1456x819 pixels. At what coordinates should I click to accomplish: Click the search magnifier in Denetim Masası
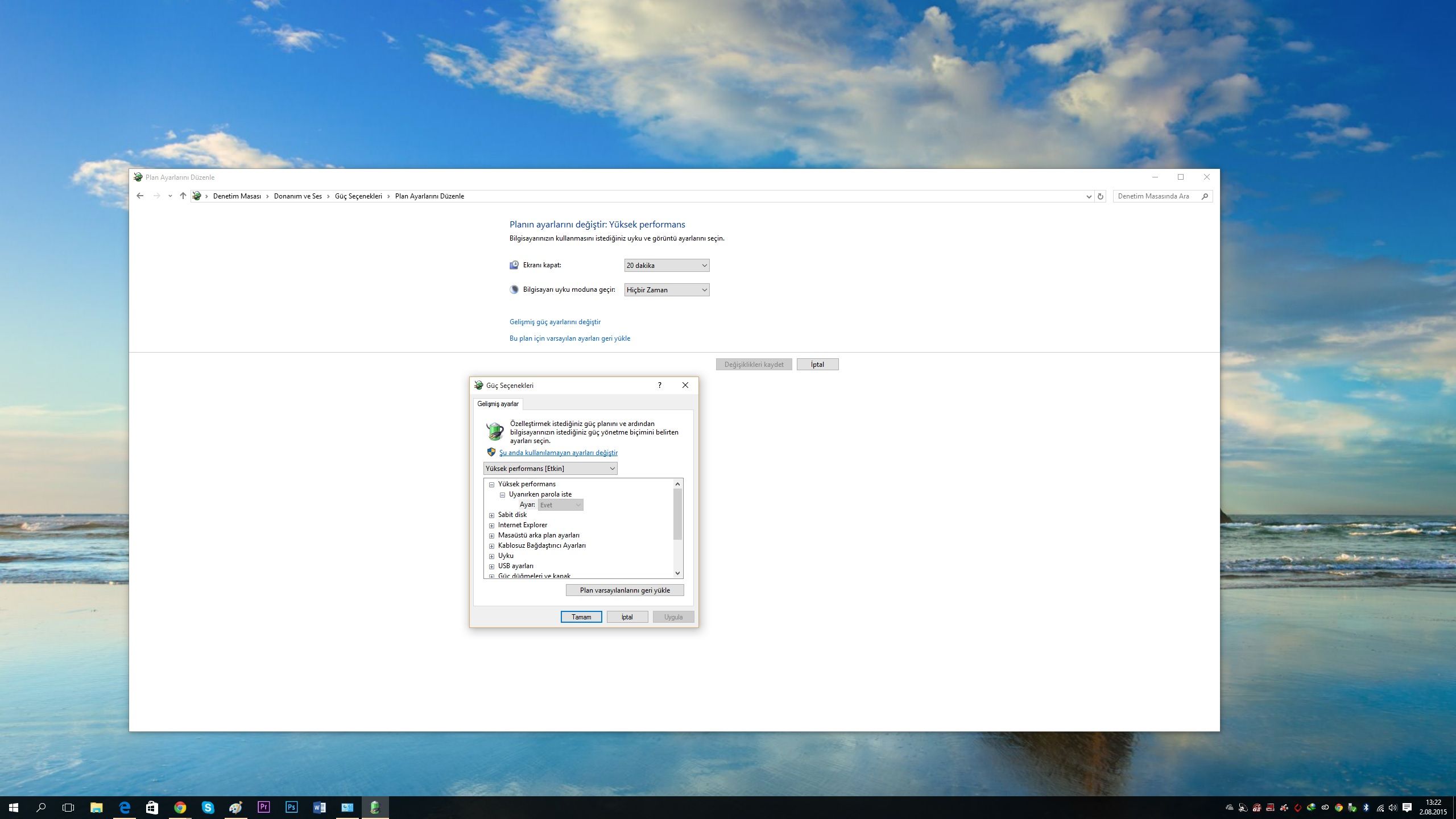[x=1205, y=196]
